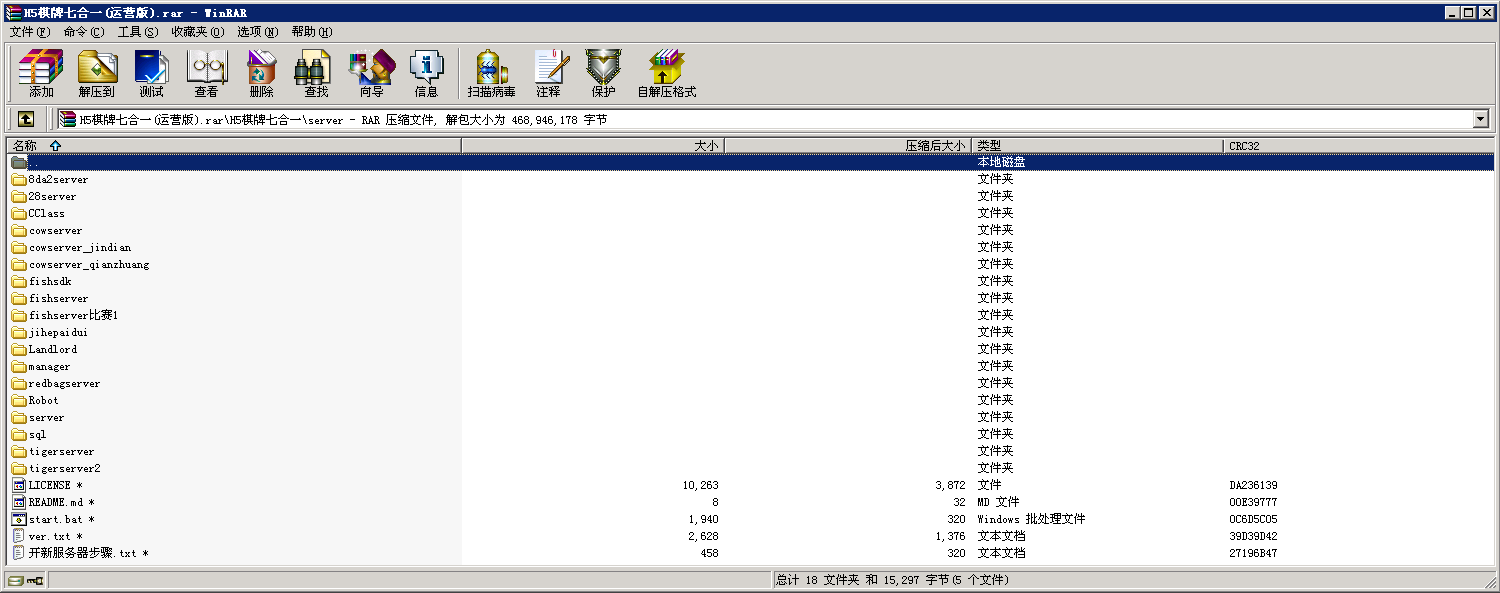The width and height of the screenshot is (1500, 593).
Task: Run the Test (测试) archive tool
Action: 152,73
